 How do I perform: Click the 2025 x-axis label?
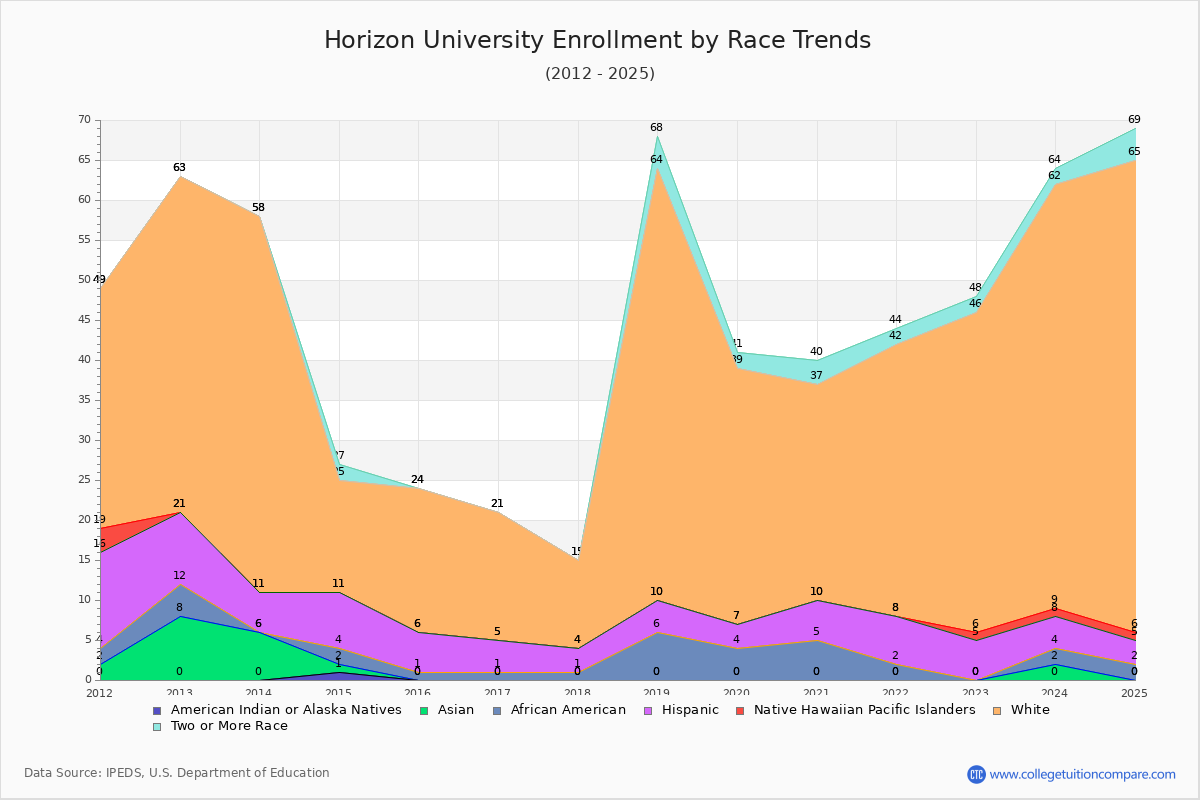point(1135,693)
